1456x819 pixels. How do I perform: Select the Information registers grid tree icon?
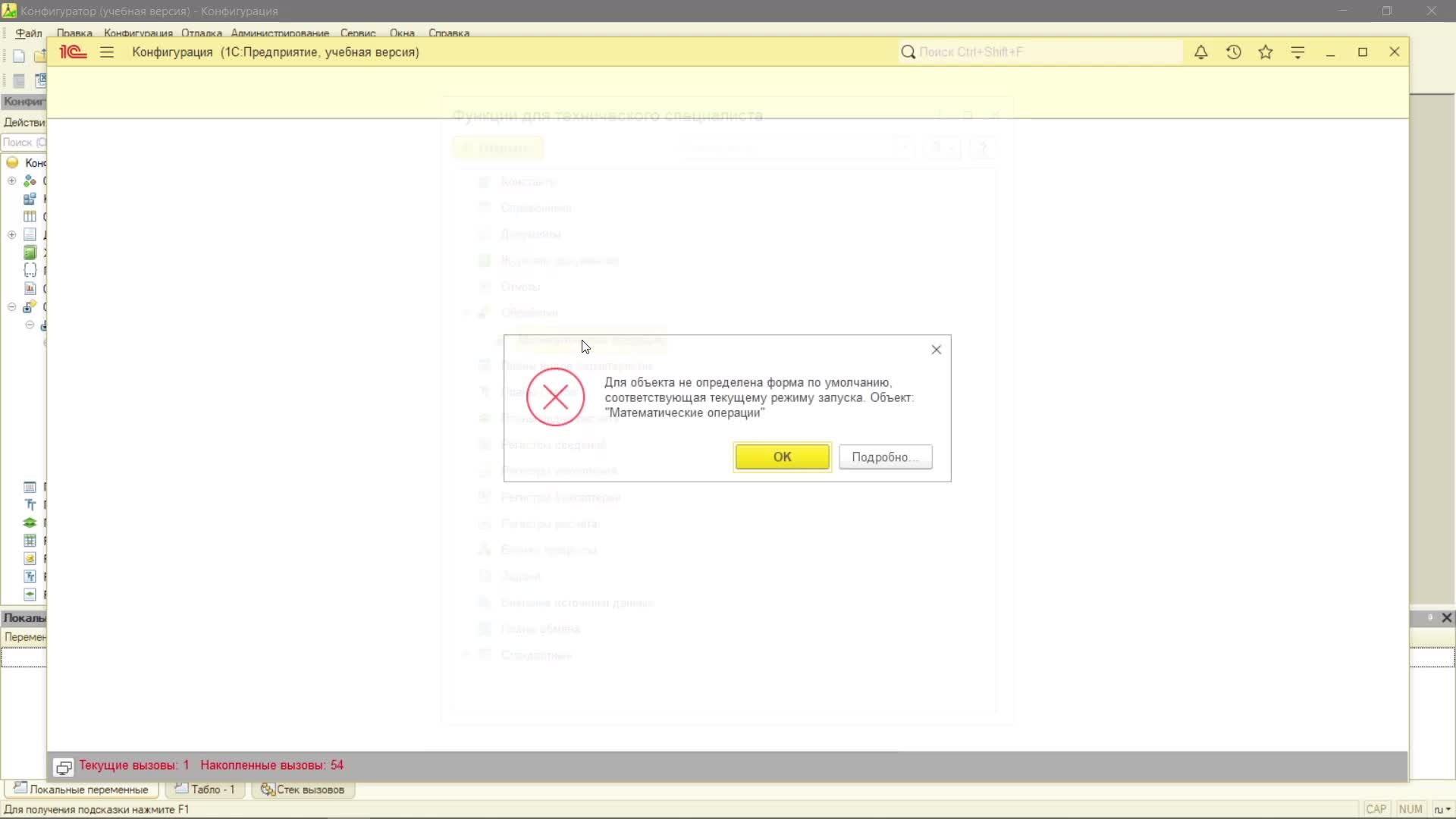30,541
